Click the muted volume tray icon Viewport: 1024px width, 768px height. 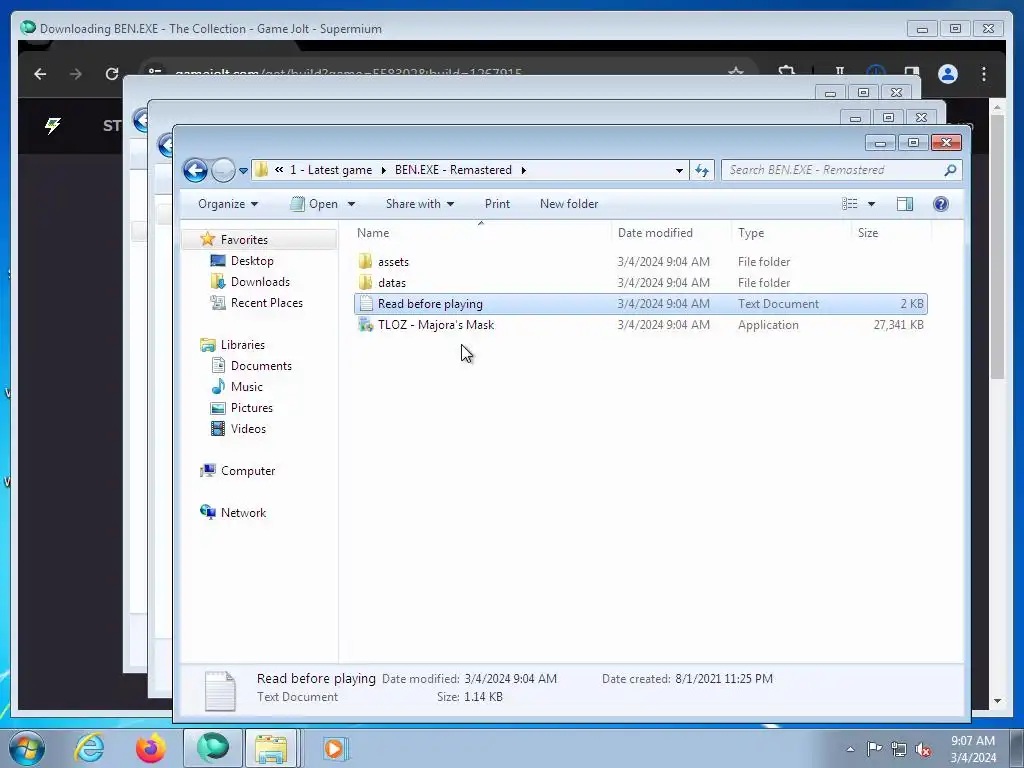point(923,749)
